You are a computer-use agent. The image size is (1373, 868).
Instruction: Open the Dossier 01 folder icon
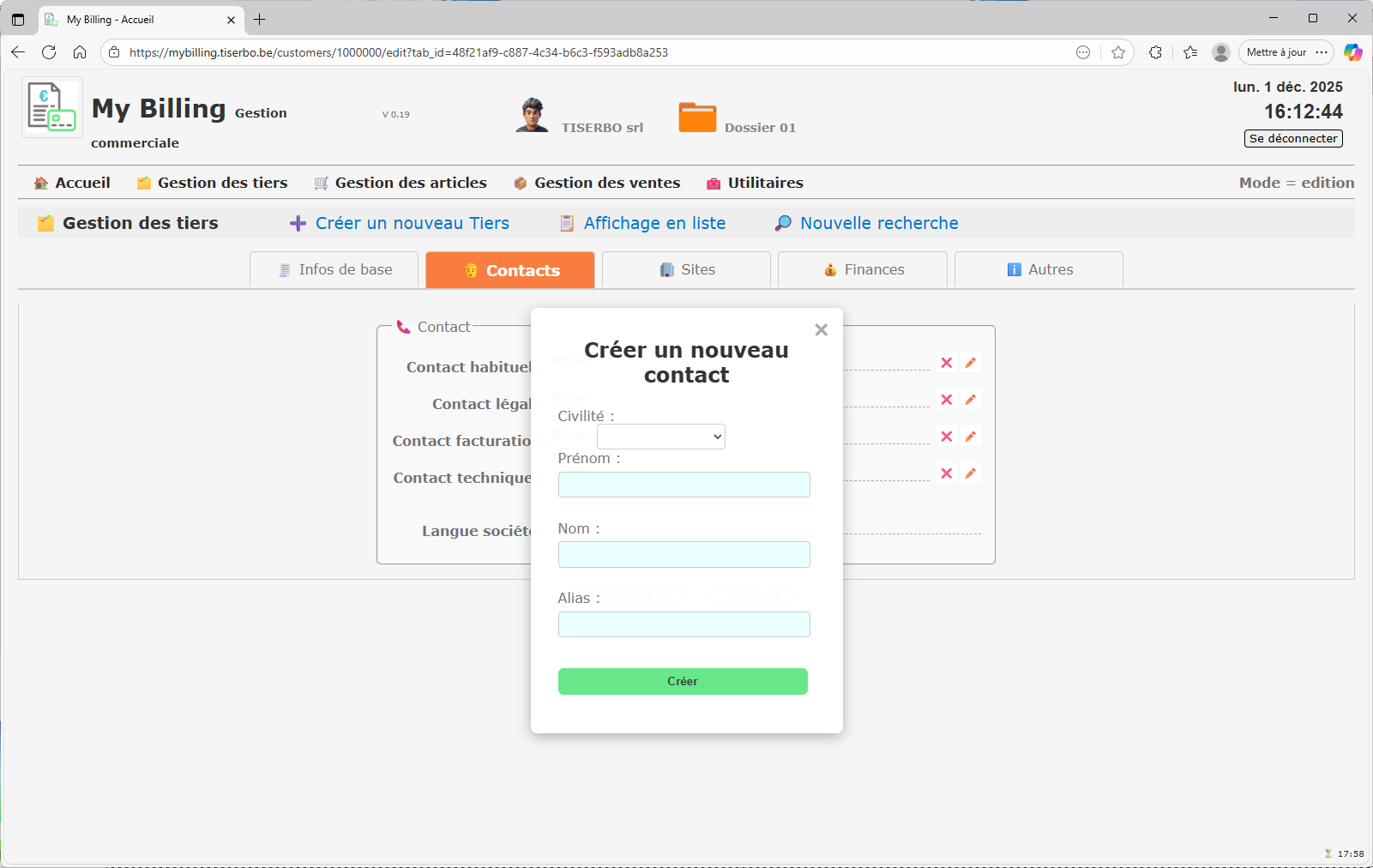click(697, 118)
